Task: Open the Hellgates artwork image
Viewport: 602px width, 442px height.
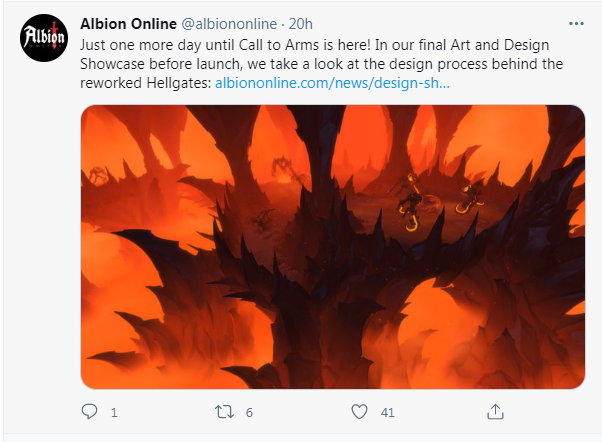Action: (333, 247)
